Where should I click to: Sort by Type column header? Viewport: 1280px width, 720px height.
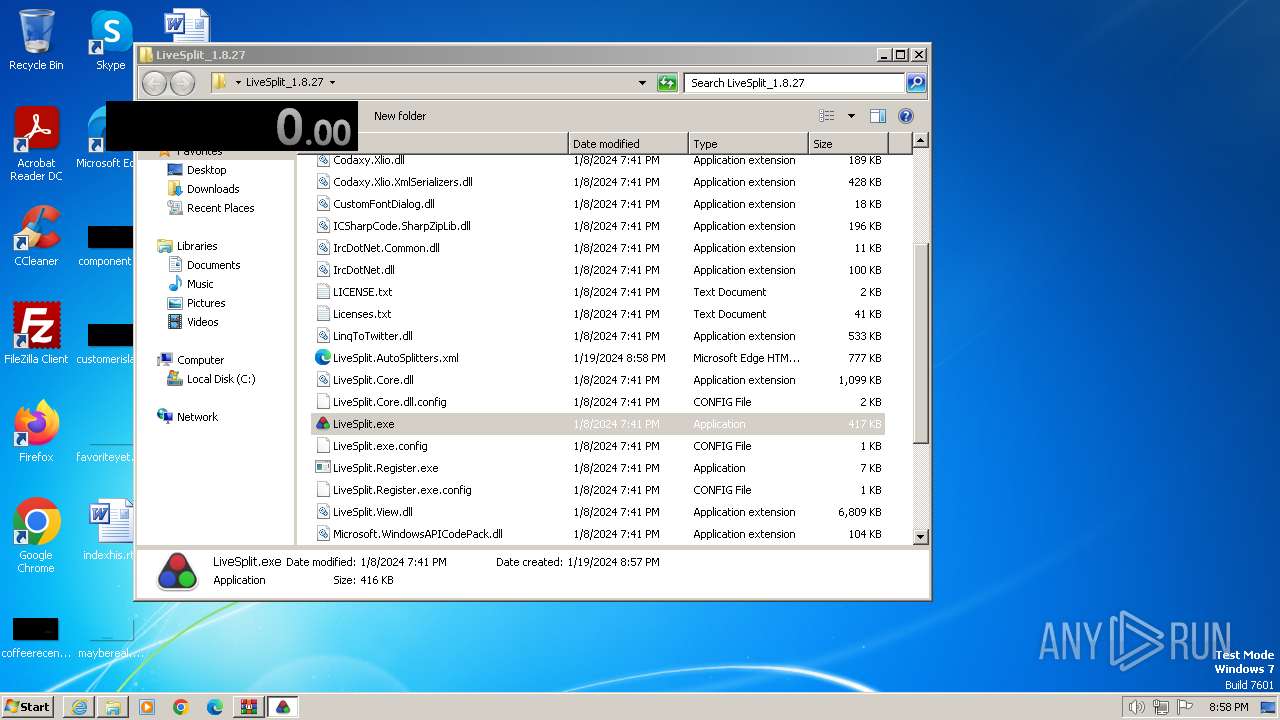[x=748, y=144]
